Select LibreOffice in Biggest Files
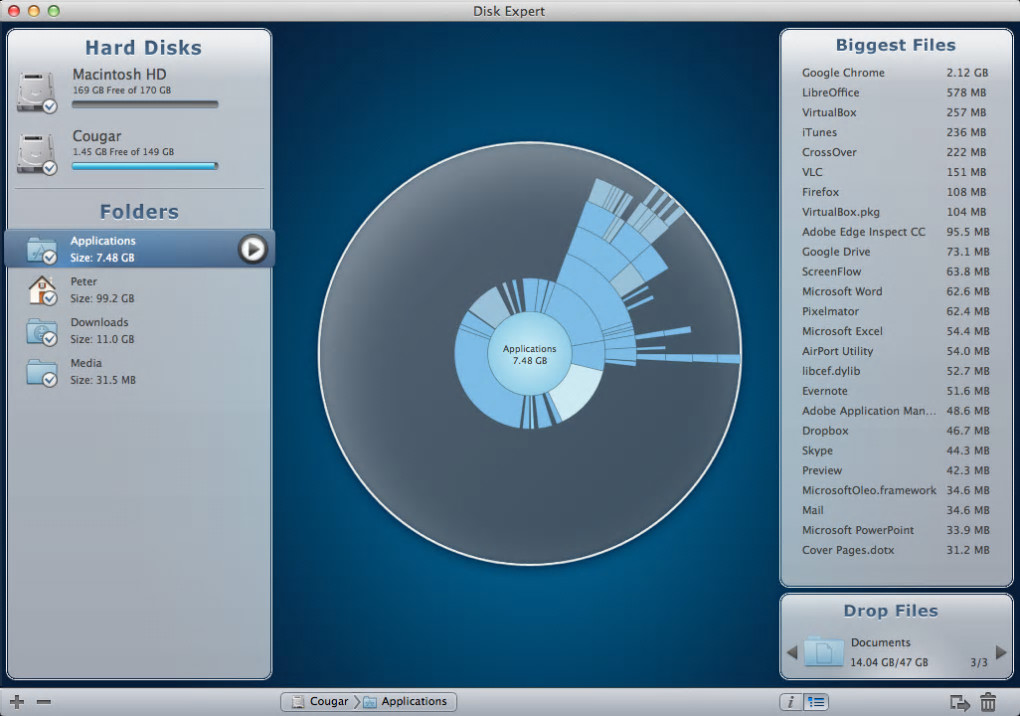The height and width of the screenshot is (716, 1020). (x=895, y=92)
